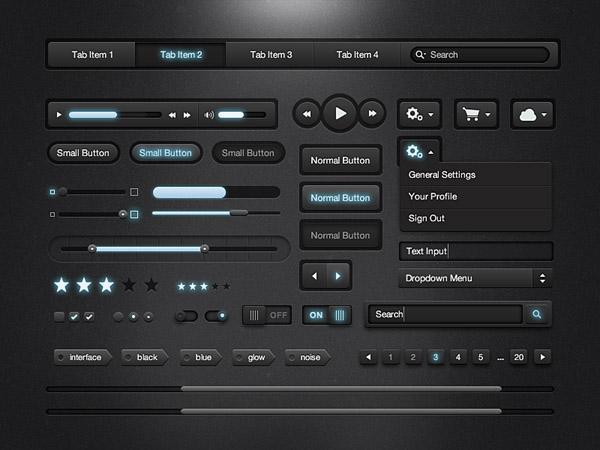Choose Sign Out from the settings menu
Viewport: 600px width, 450px height.
427,218
